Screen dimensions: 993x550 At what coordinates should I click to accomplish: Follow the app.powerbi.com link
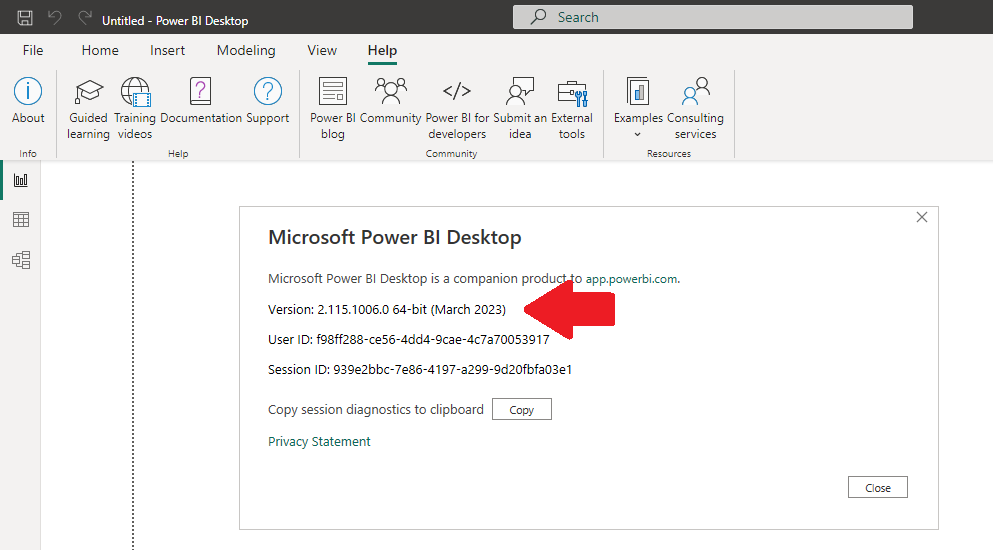[631, 279]
